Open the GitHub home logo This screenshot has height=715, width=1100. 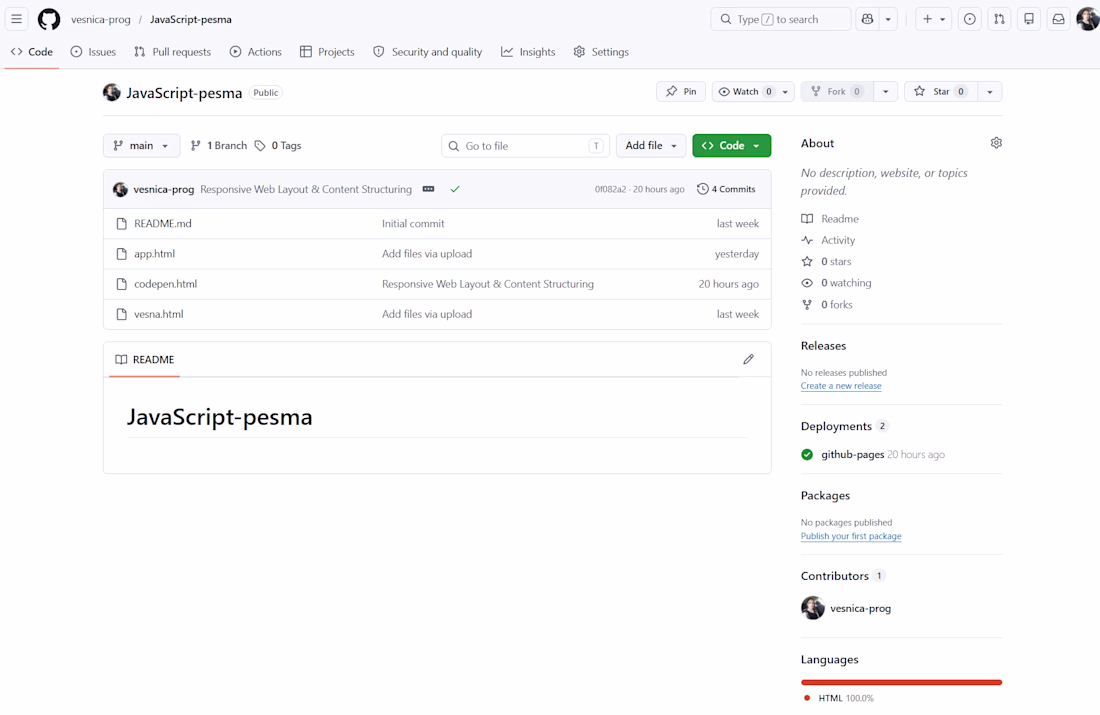tap(48, 19)
